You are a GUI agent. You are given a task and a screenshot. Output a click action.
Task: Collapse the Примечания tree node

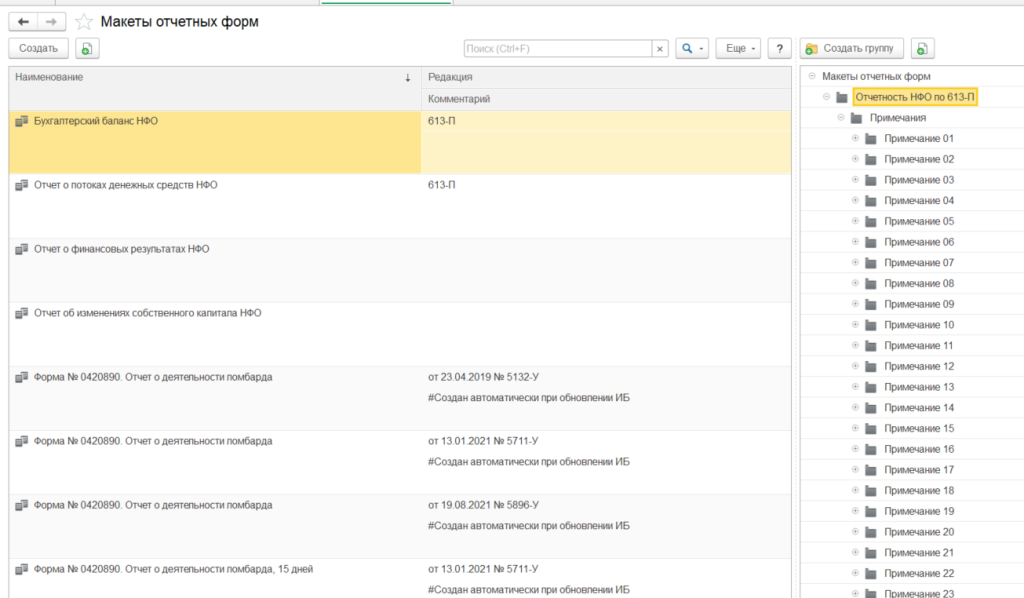click(x=841, y=118)
